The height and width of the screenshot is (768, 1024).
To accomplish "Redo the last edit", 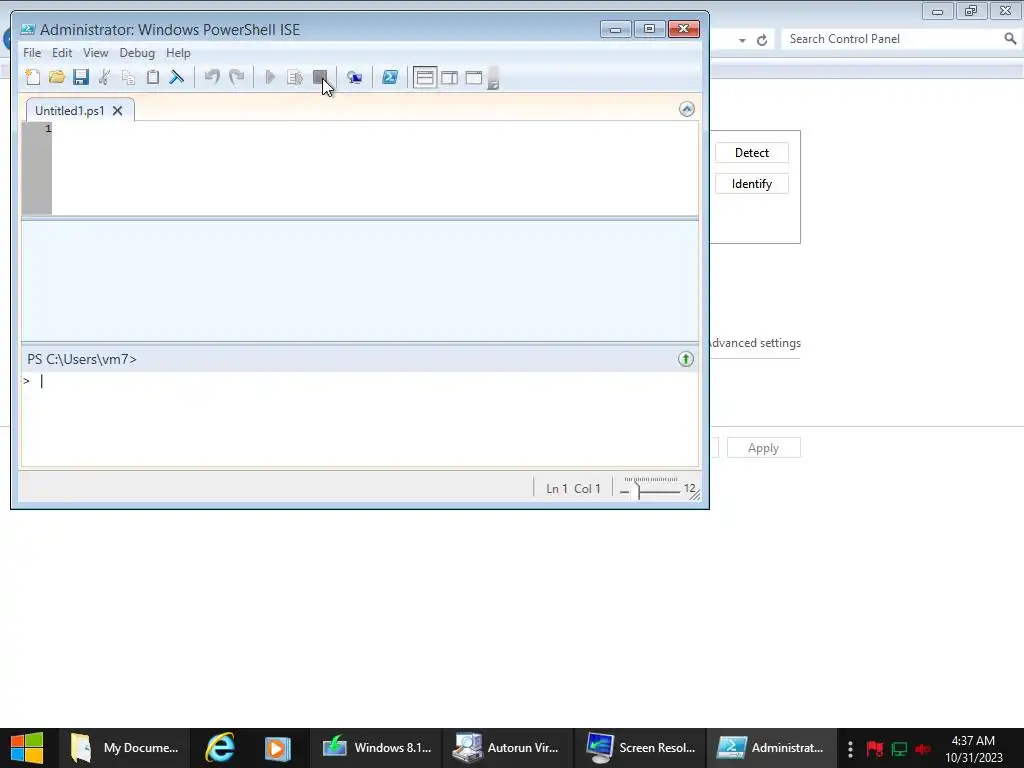I will click(236, 77).
